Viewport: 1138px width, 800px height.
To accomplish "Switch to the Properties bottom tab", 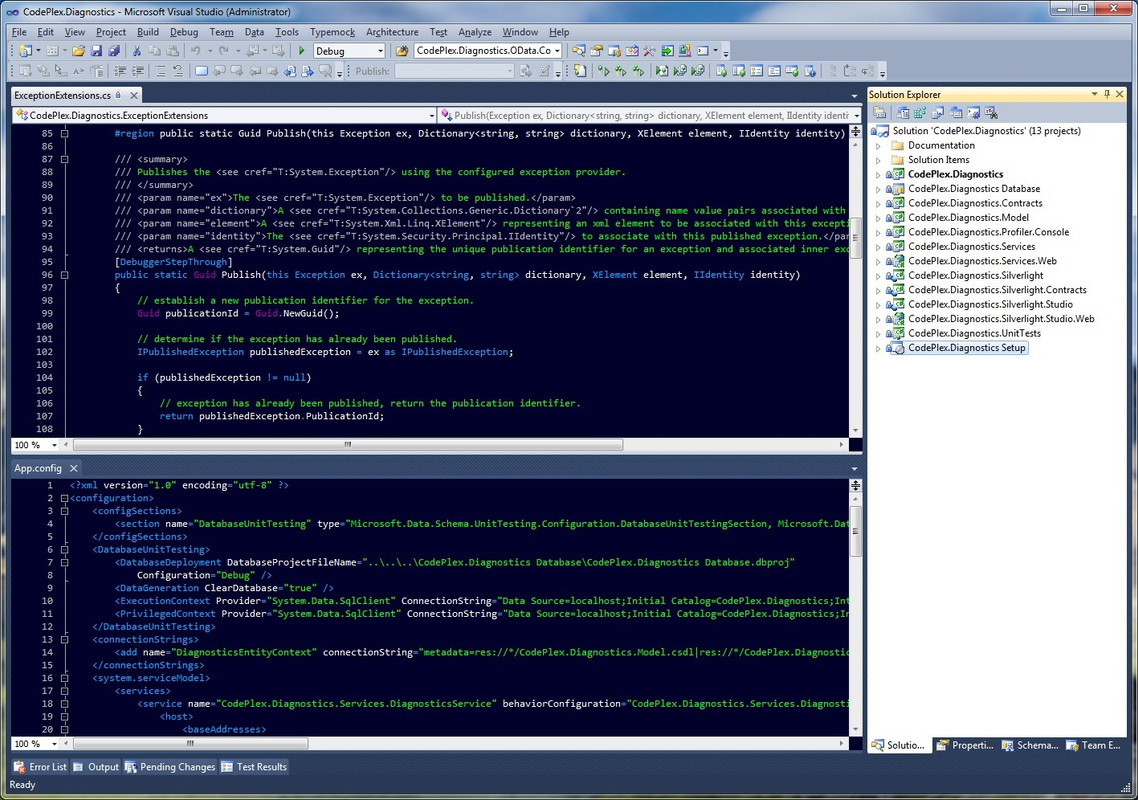I will (x=965, y=745).
